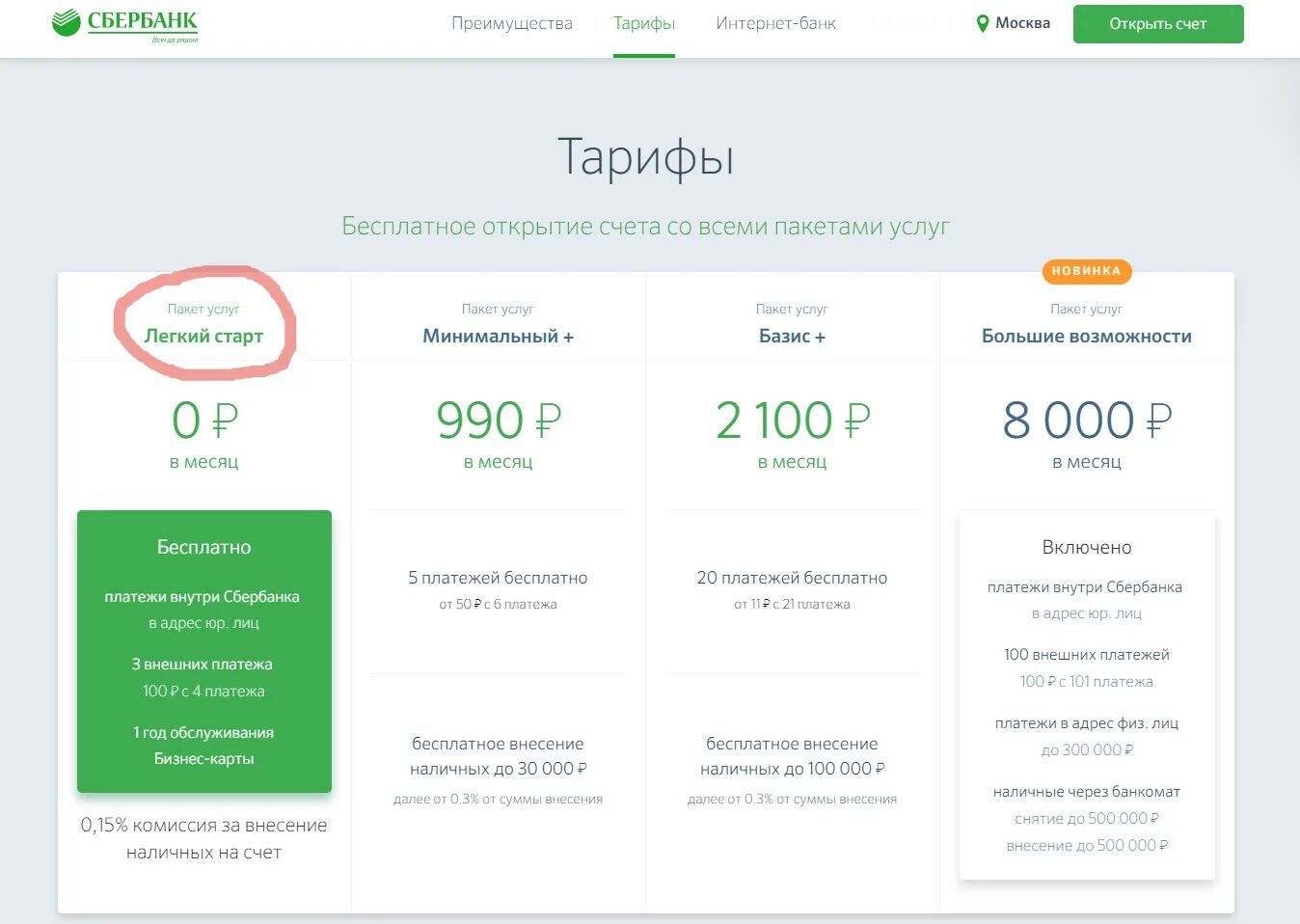Click the НОВИНКА badge

point(1087,271)
